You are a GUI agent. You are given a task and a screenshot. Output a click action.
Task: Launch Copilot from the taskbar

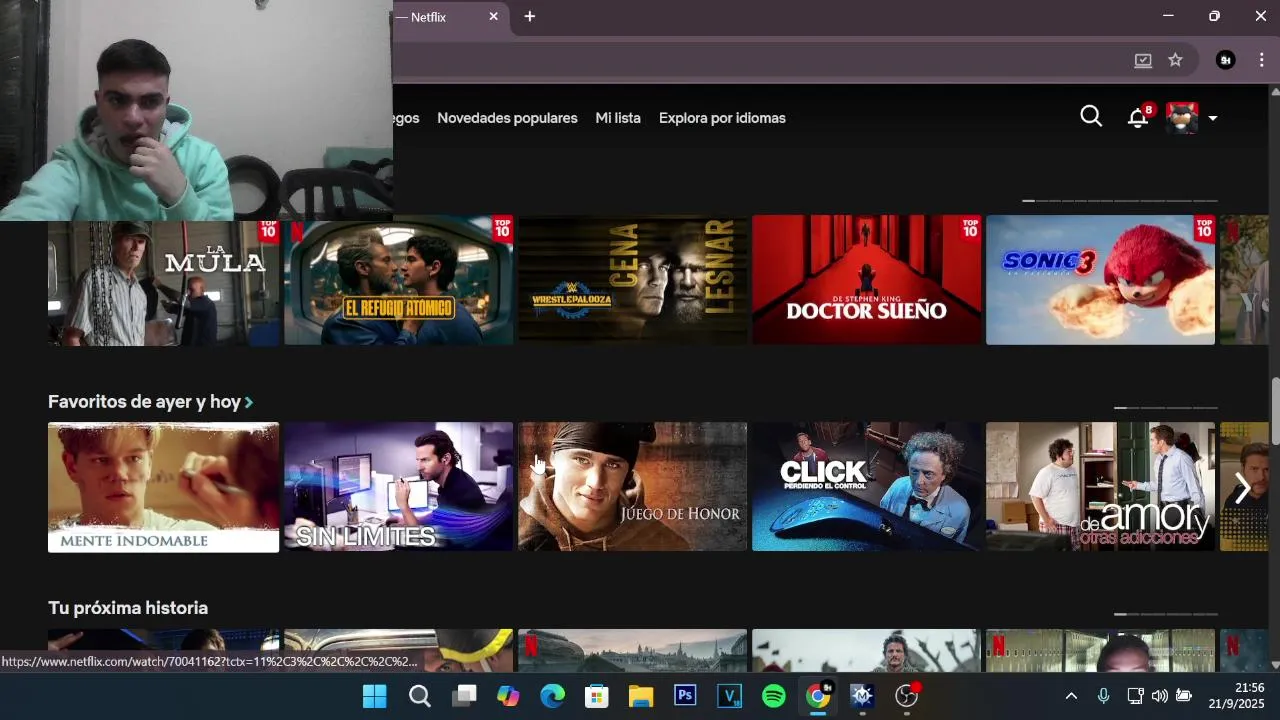[508, 696]
